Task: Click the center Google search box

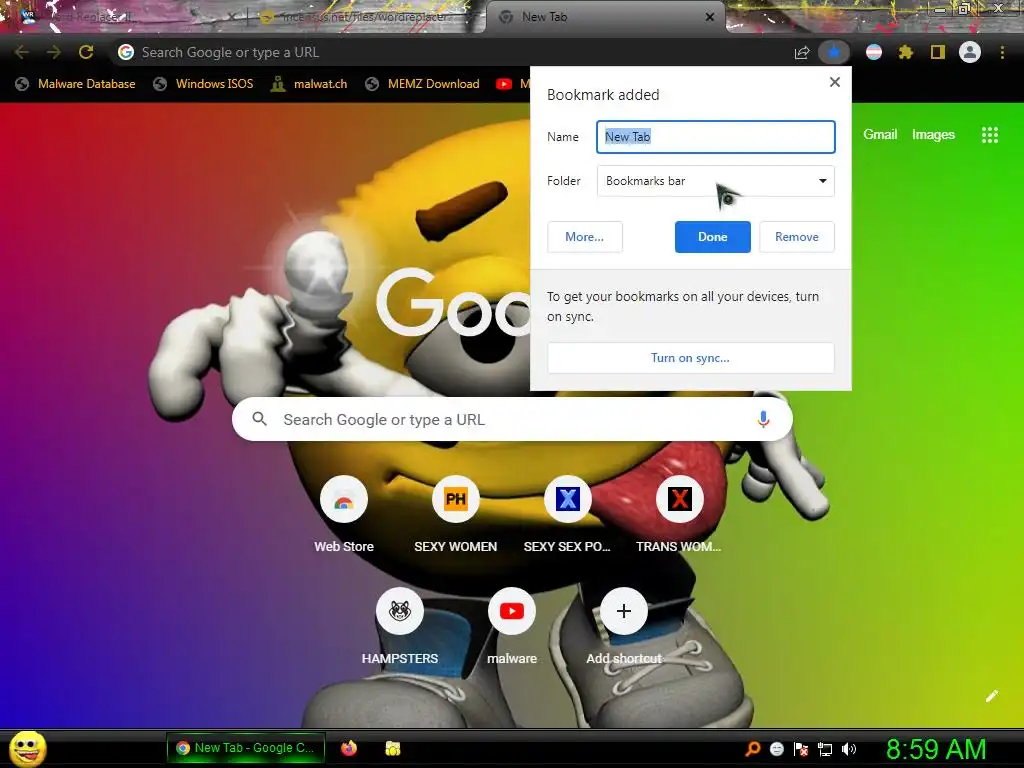Action: tap(512, 419)
